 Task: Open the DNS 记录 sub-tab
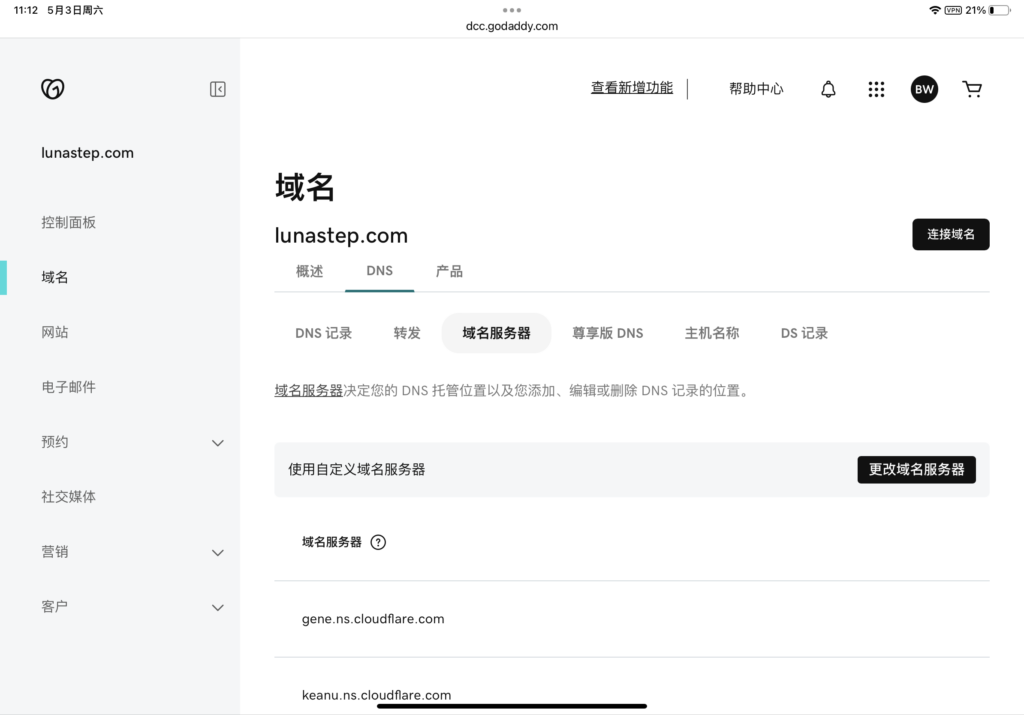323,333
